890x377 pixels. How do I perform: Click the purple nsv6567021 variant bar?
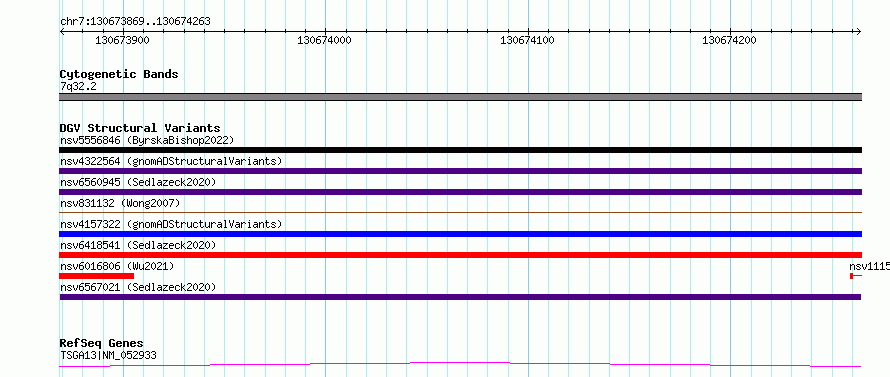pos(460,297)
